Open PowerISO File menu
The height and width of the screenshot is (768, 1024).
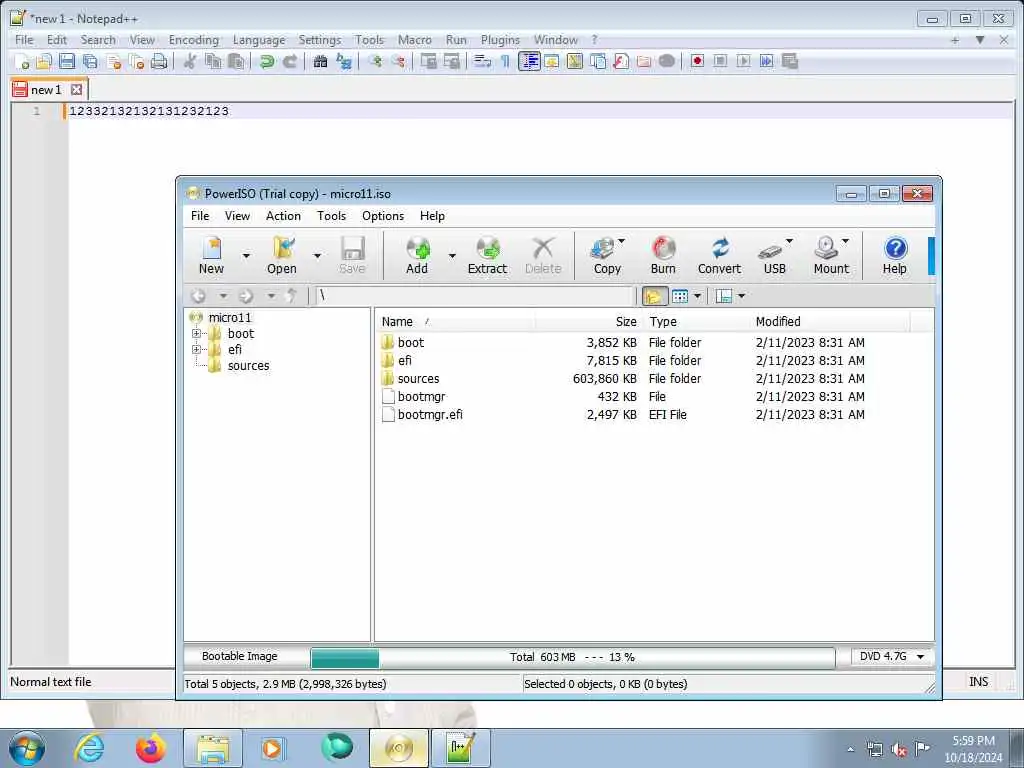pos(200,216)
